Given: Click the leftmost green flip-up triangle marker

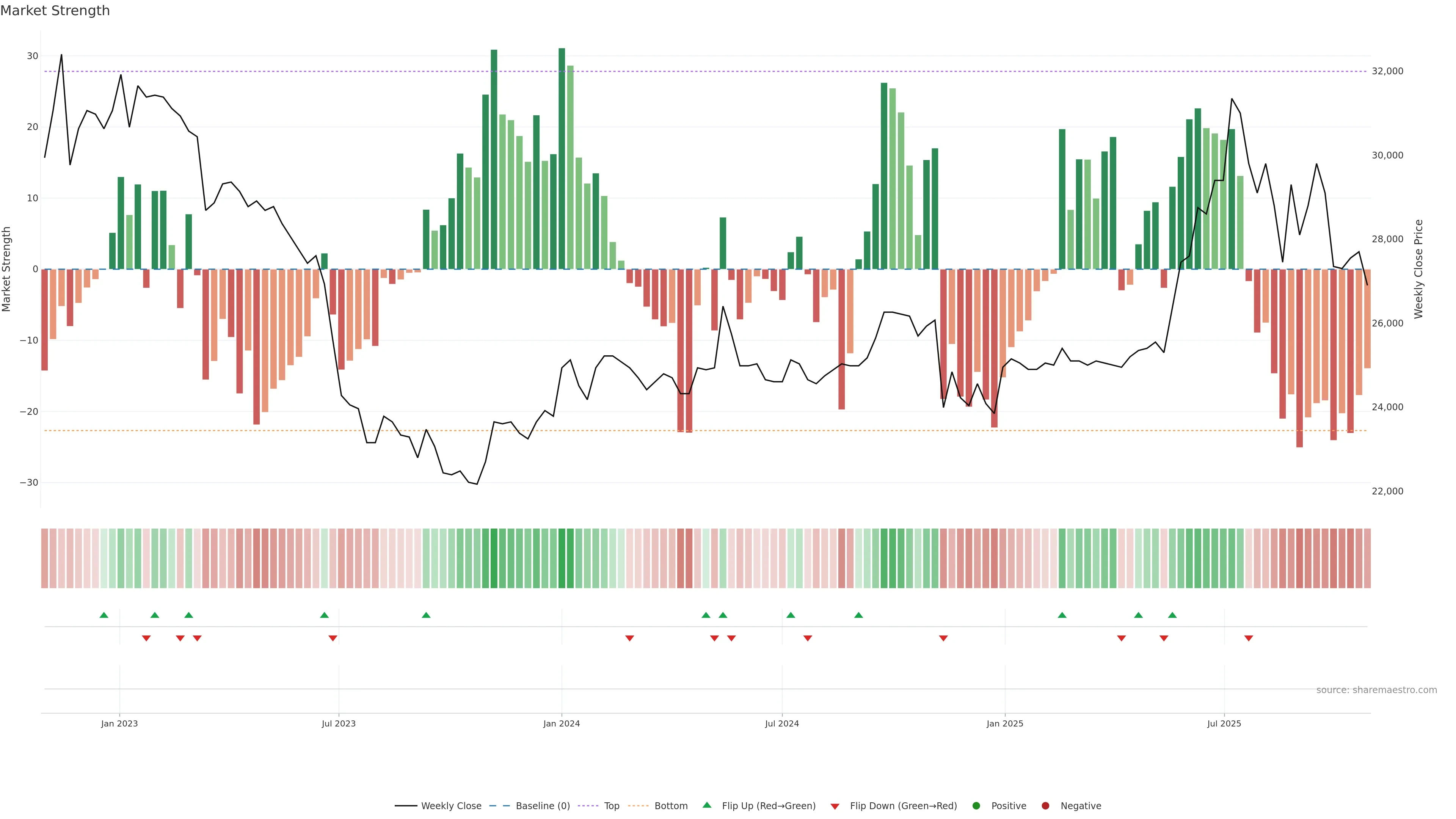Looking at the screenshot, I should pos(104,615).
